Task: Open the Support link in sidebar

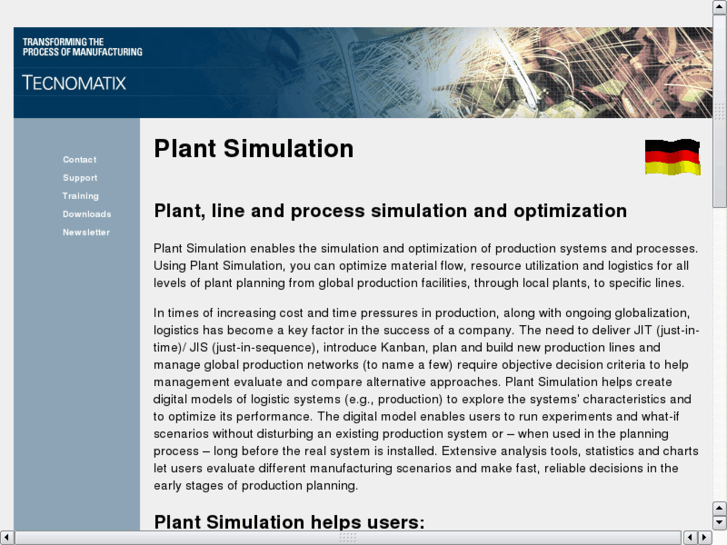Action: coord(80,178)
